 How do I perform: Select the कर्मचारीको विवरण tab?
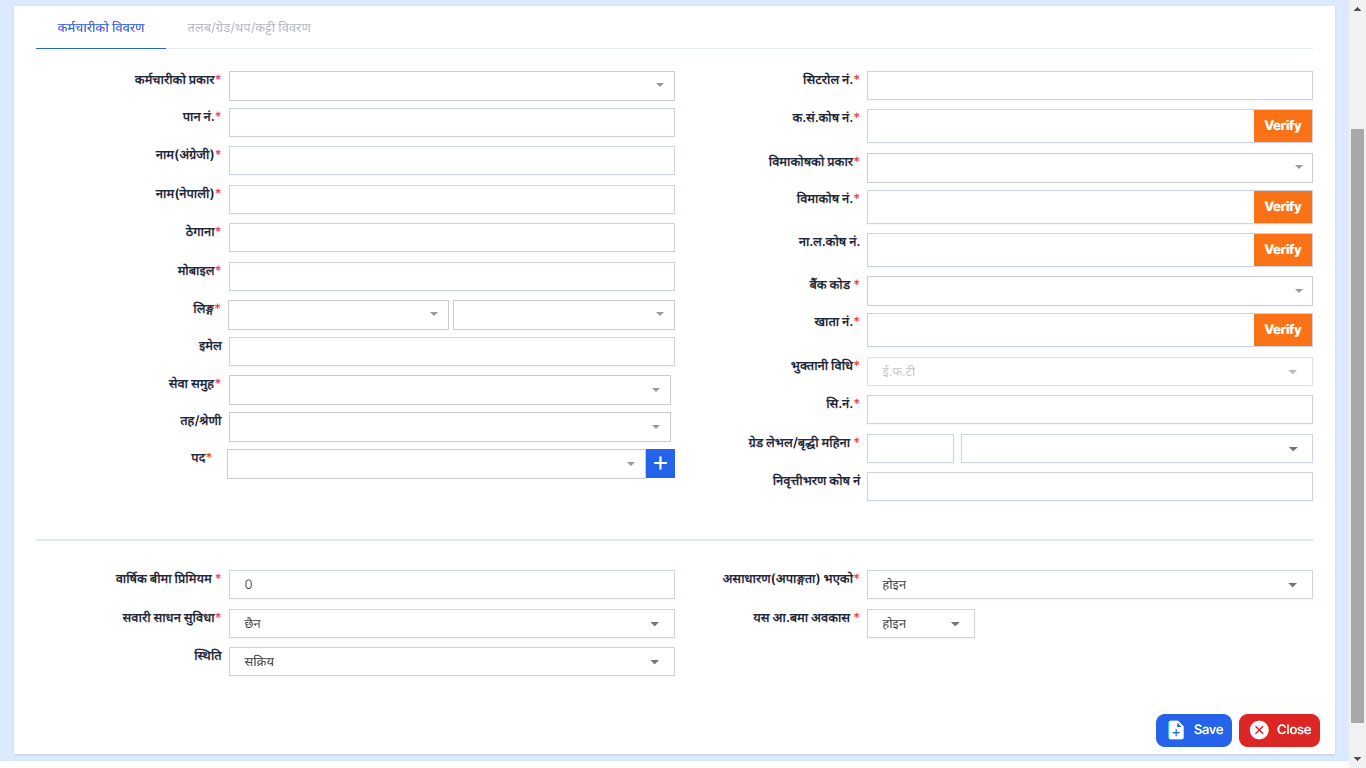(101, 28)
